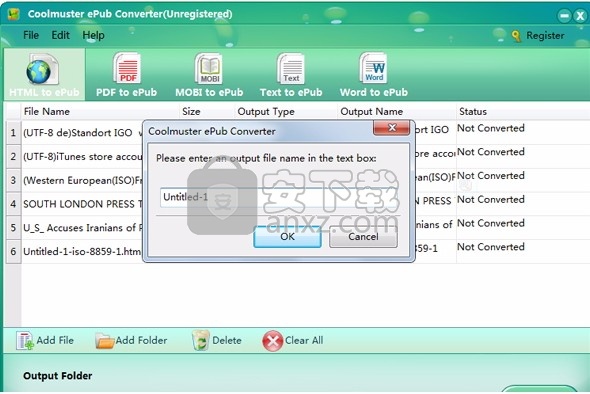Open the Help menu

tap(93, 35)
